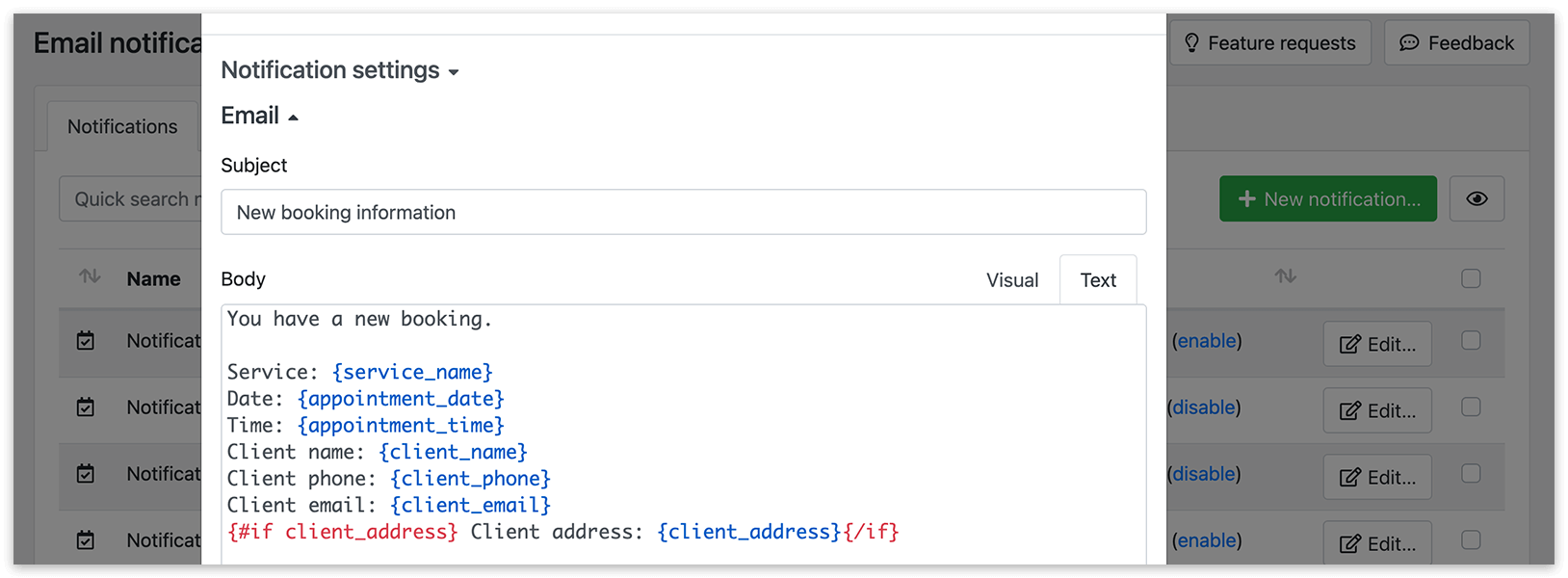Click the calendar-check icon in the third notification row
Viewport: 1568px width, 578px height.
click(86, 473)
